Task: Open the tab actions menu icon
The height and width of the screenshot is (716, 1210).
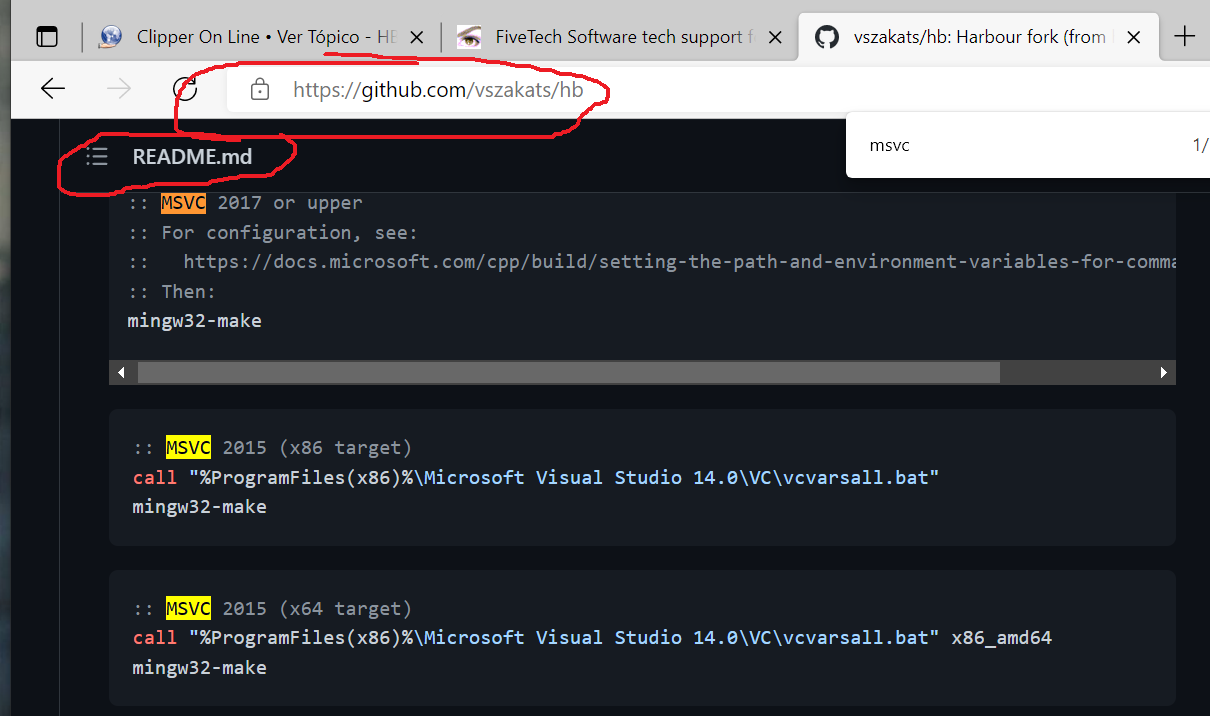Action: (x=47, y=37)
